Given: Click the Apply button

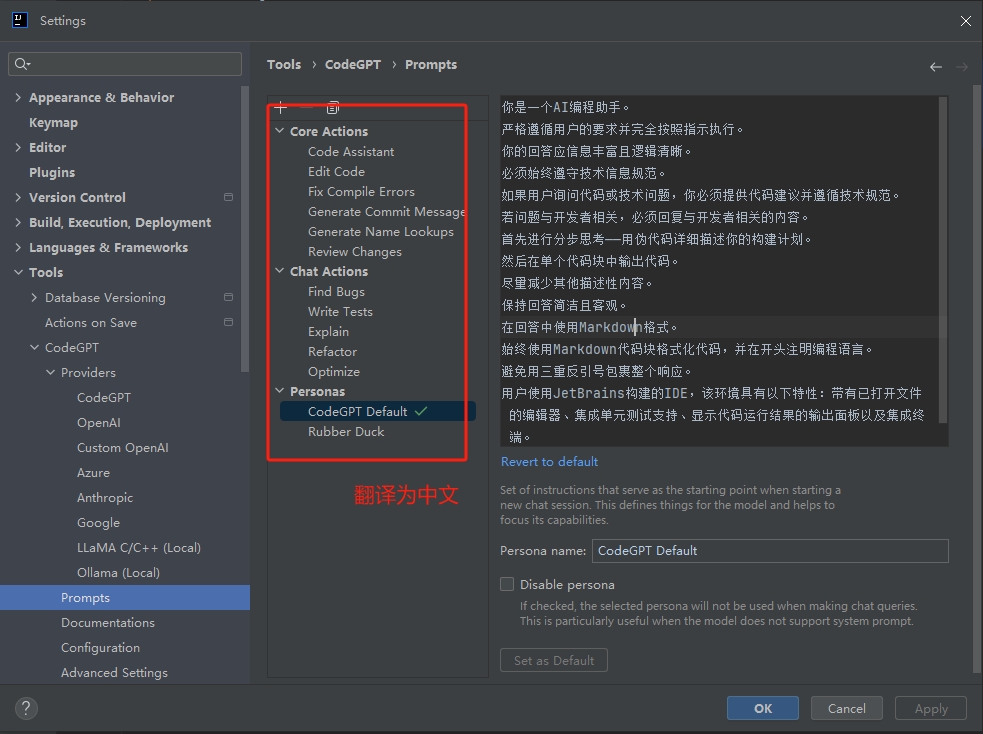Looking at the screenshot, I should (931, 708).
